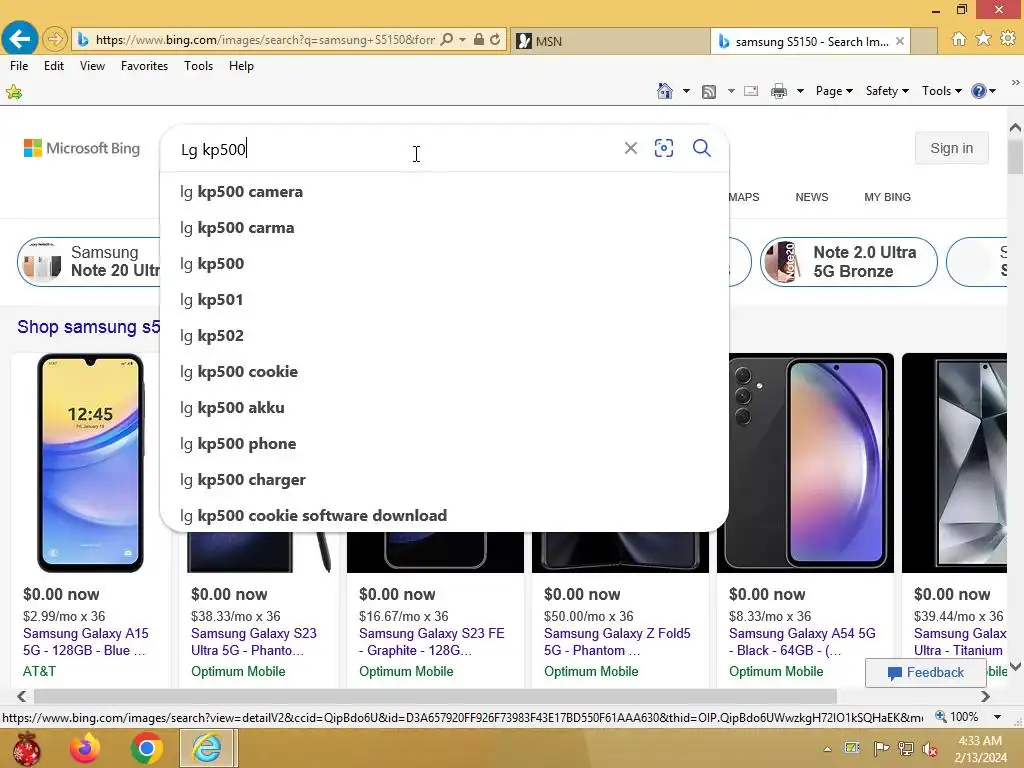Click the browser Forward arrow button
The width and height of the screenshot is (1024, 768).
point(55,40)
